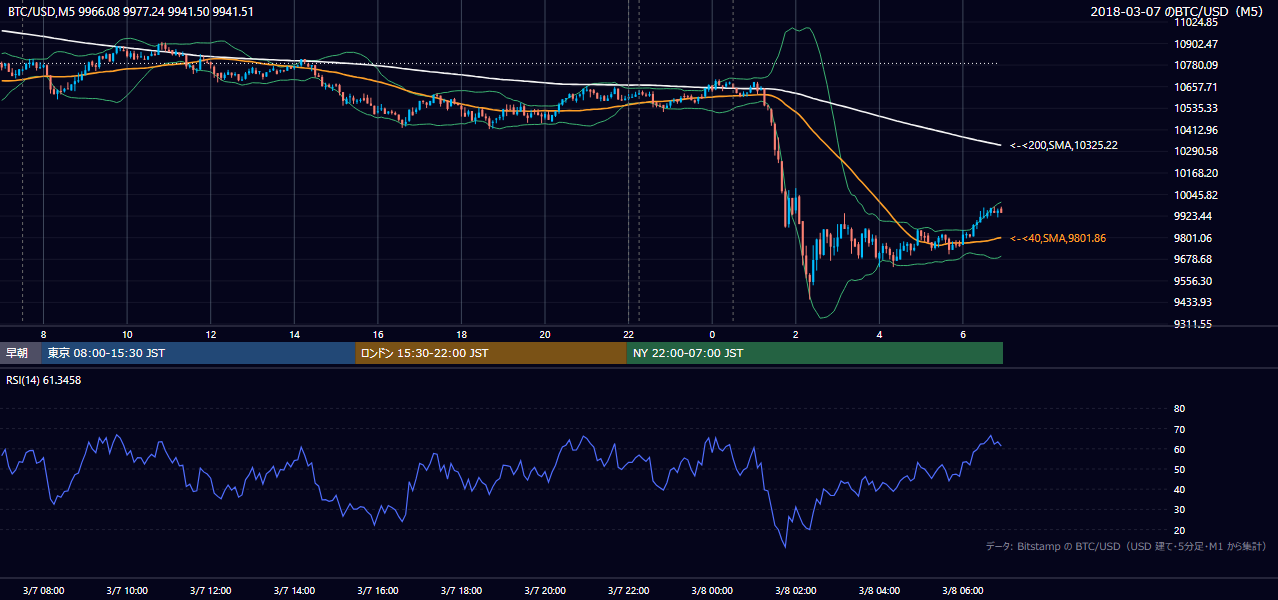
Task: Click price axis value 9311.55
Action: pos(1193,324)
